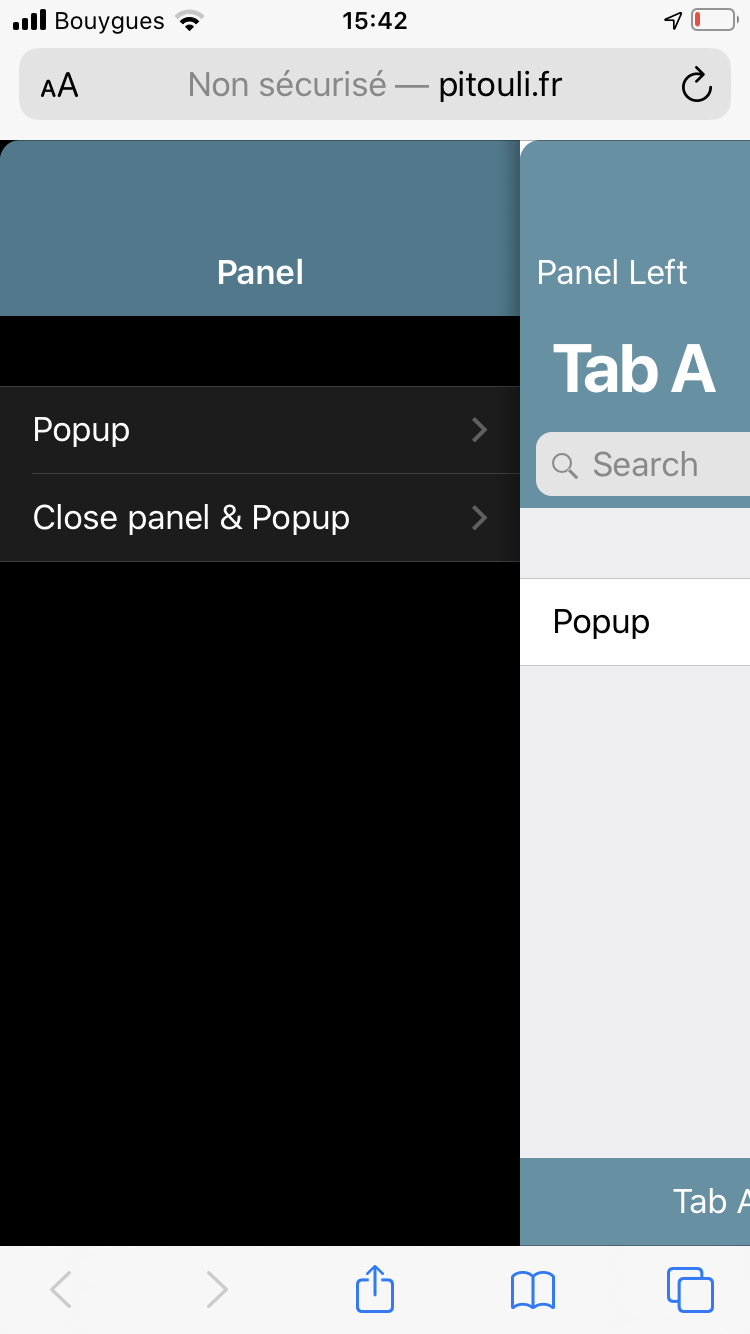
Task: Trigger the Close panel & Popup action
Action: click(191, 518)
